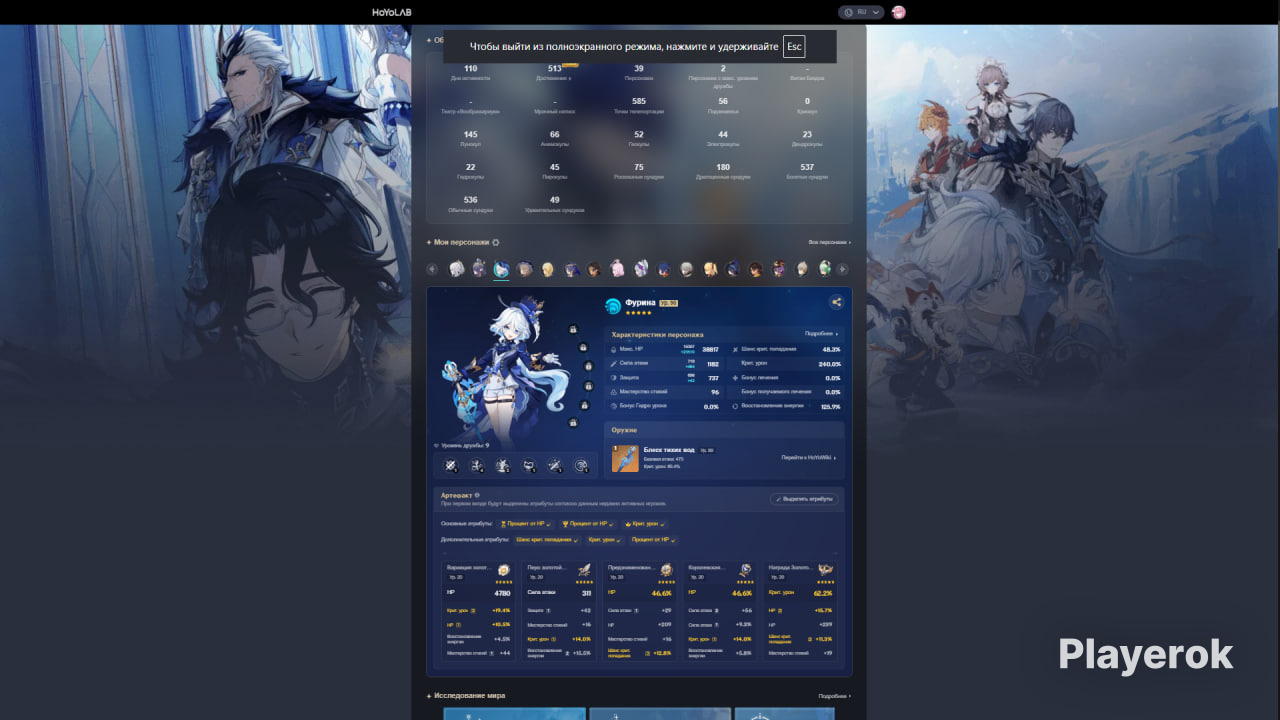Image resolution: width=1280 pixels, height=720 pixels.
Task: Click the 110 Дни активности stat
Action: [470, 72]
